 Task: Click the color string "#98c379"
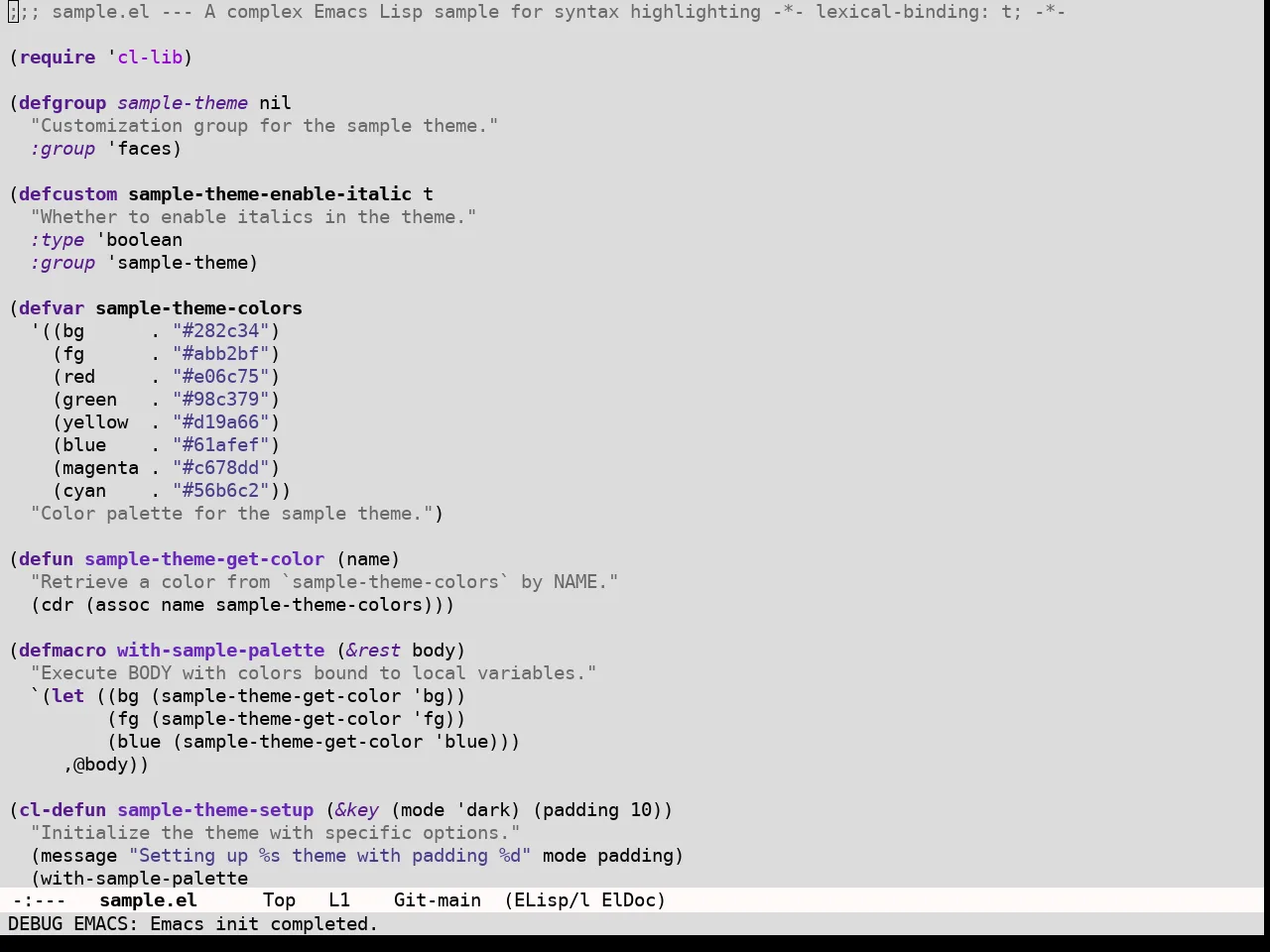click(221, 400)
